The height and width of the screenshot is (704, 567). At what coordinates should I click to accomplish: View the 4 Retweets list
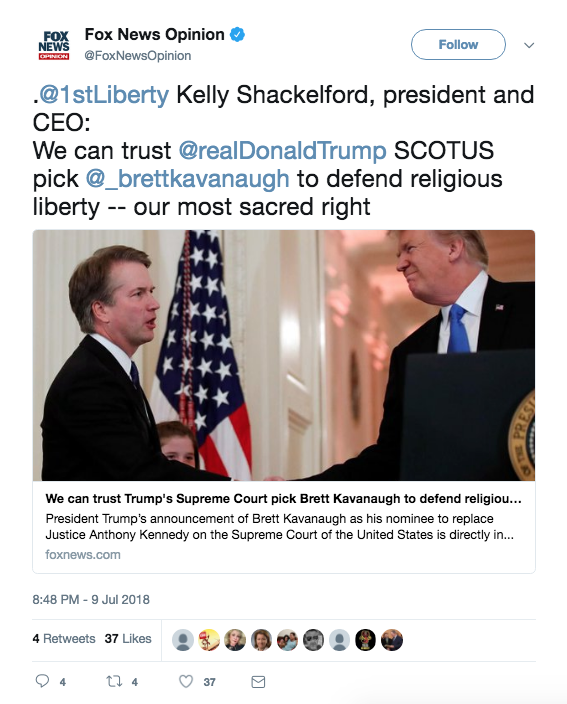click(x=64, y=638)
